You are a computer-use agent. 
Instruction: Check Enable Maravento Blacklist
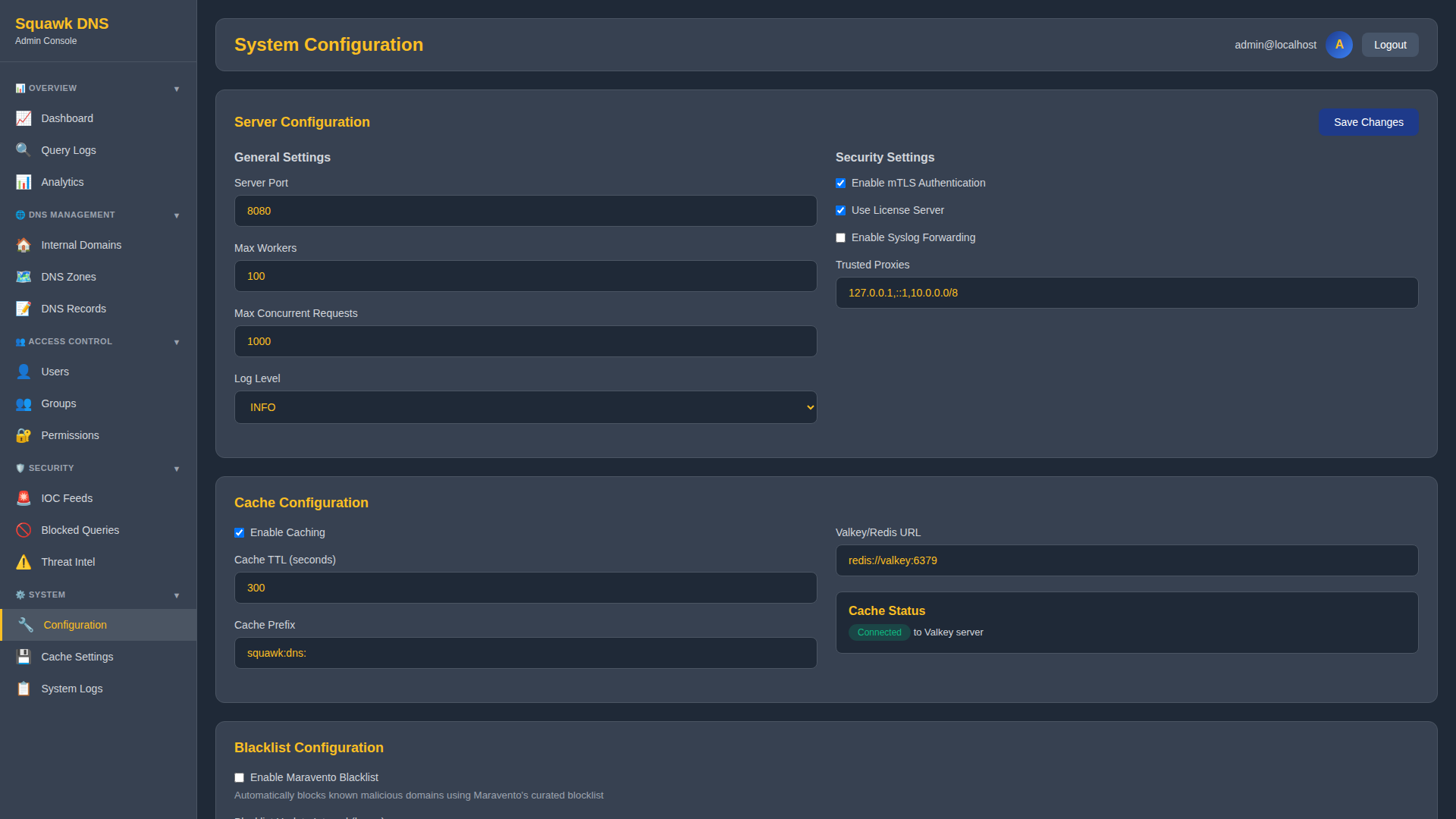239,777
